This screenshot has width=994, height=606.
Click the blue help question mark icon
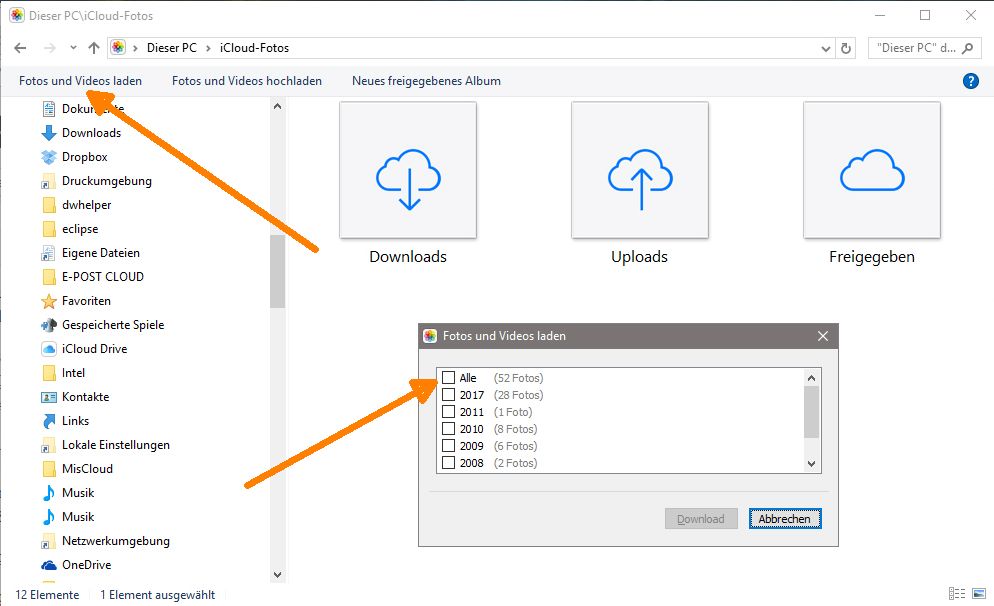(x=971, y=81)
